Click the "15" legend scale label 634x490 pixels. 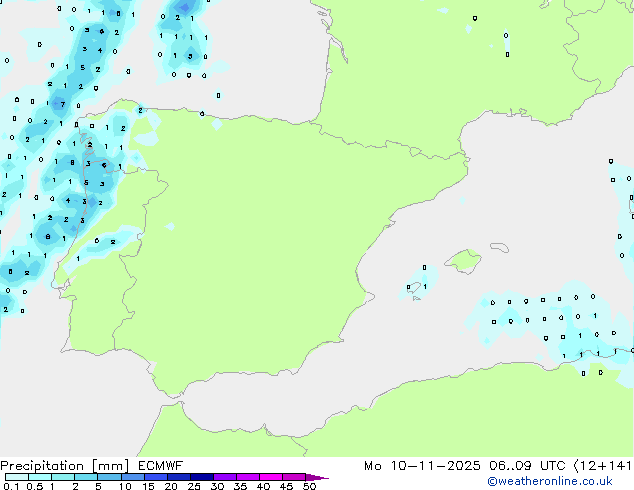(148, 486)
